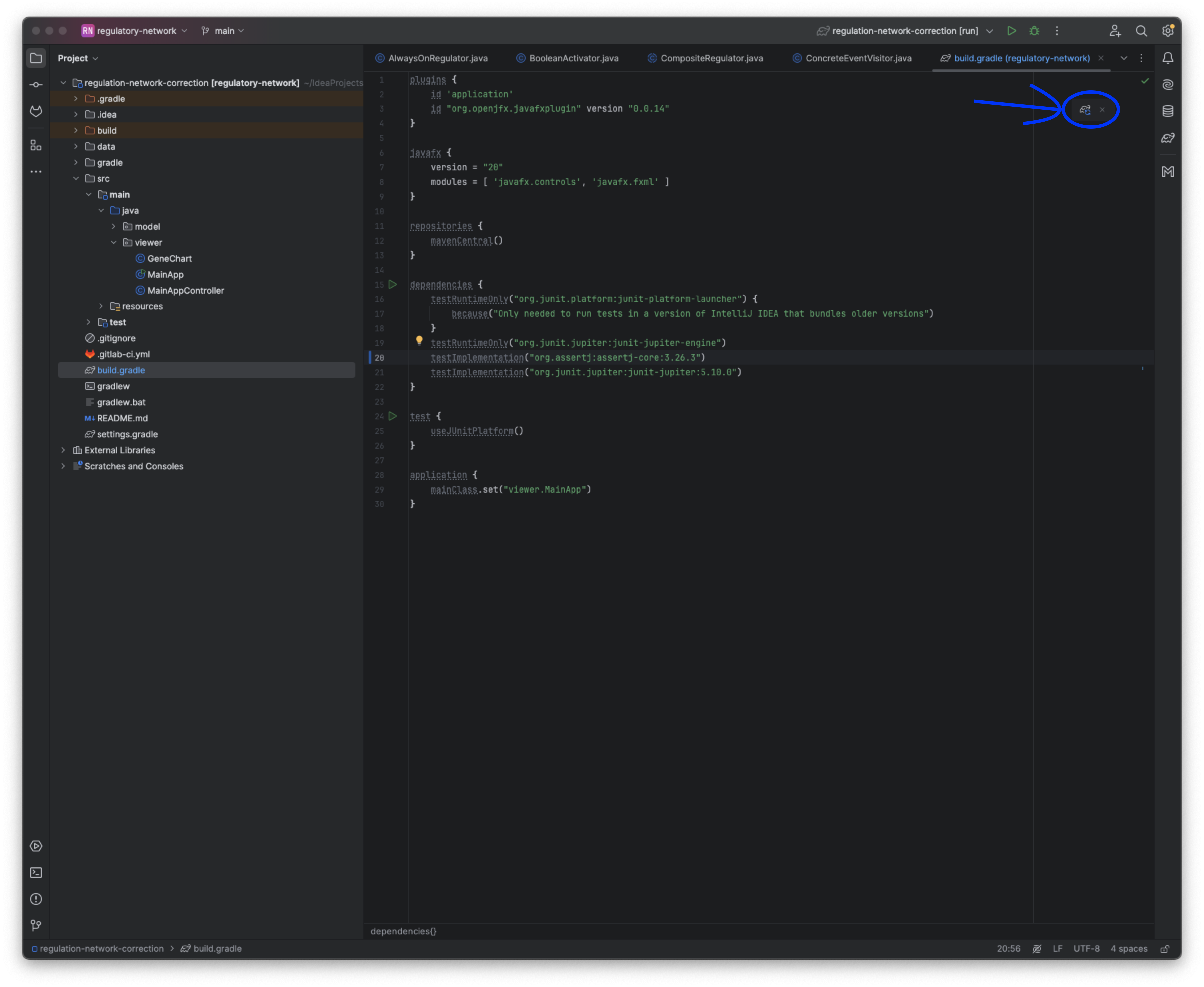
Task: Click the green inspection checkmark widget
Action: (1145, 81)
